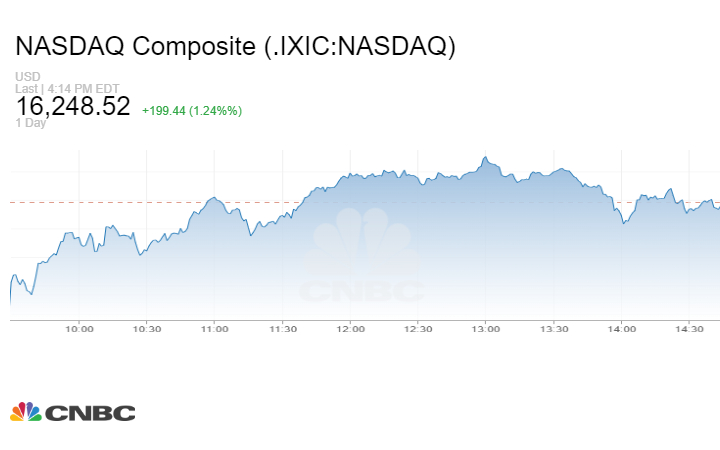Viewport: 720px width, 450px height.
Task: Click the green +199.44 (1.24%) change value
Action: [191, 110]
